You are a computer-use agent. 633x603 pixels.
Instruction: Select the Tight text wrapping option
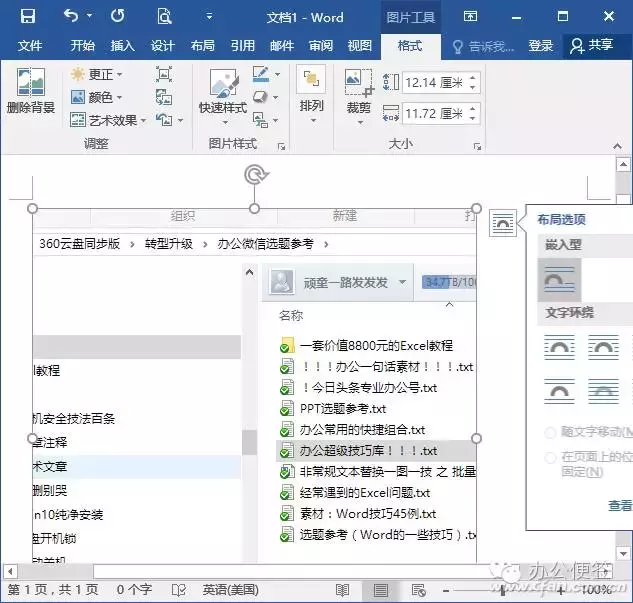[x=603, y=347]
